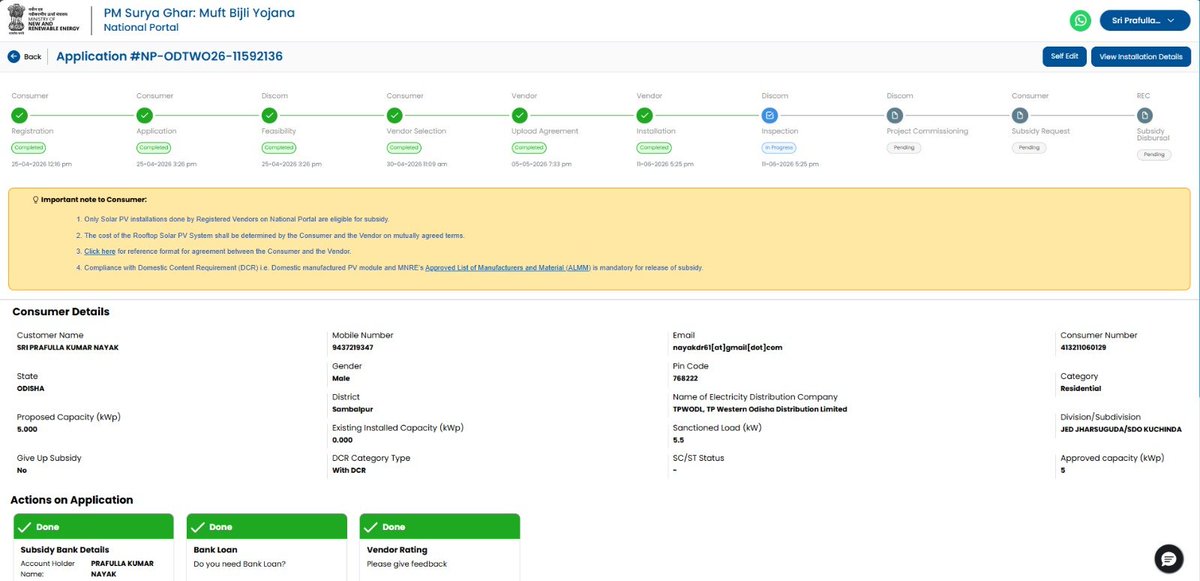Click Pending badge under Subsidy Disbursal
This screenshot has width=1200, height=581.
click(1154, 155)
